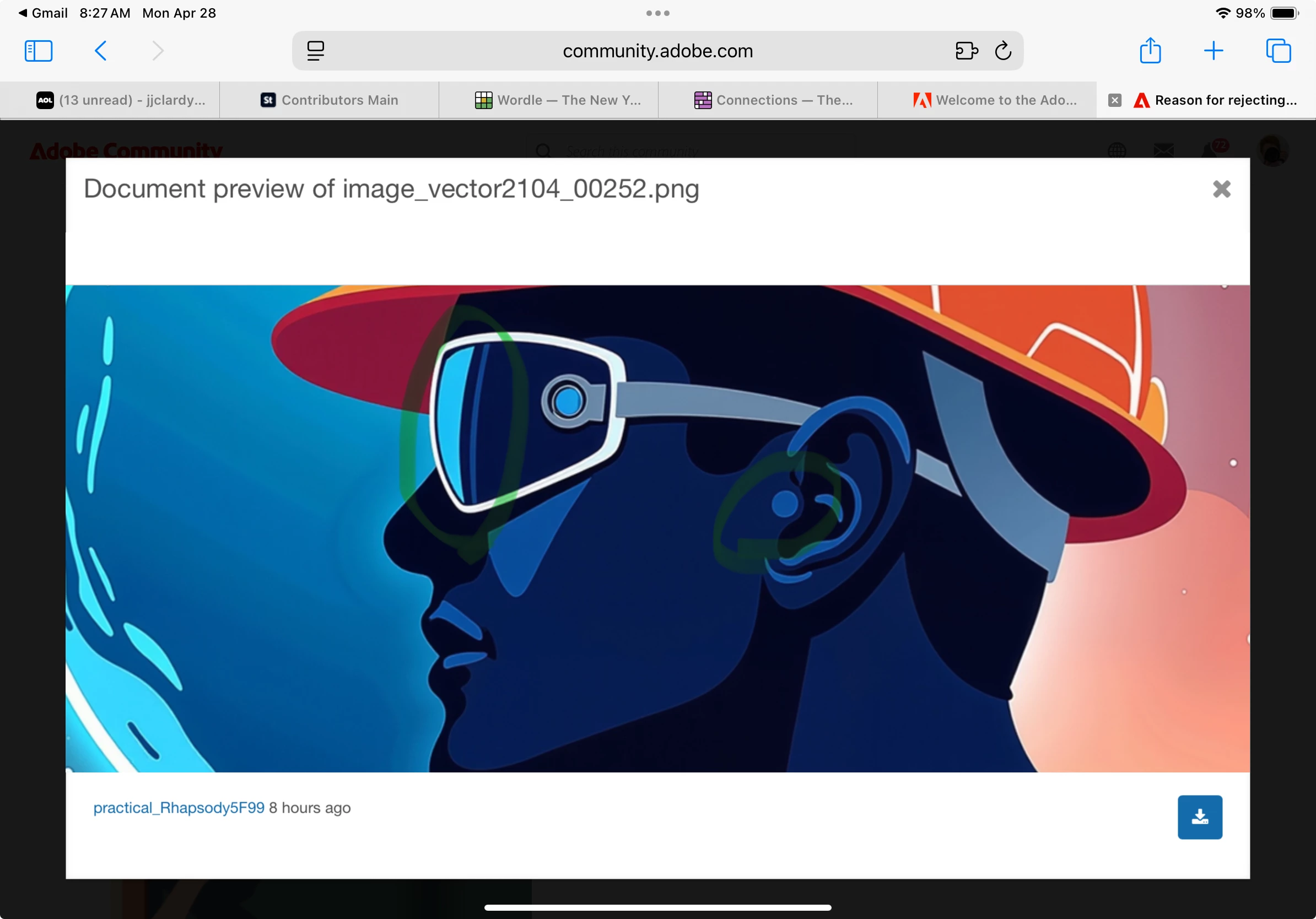
Task: Open the extensions icon in address bar
Action: tap(966, 51)
